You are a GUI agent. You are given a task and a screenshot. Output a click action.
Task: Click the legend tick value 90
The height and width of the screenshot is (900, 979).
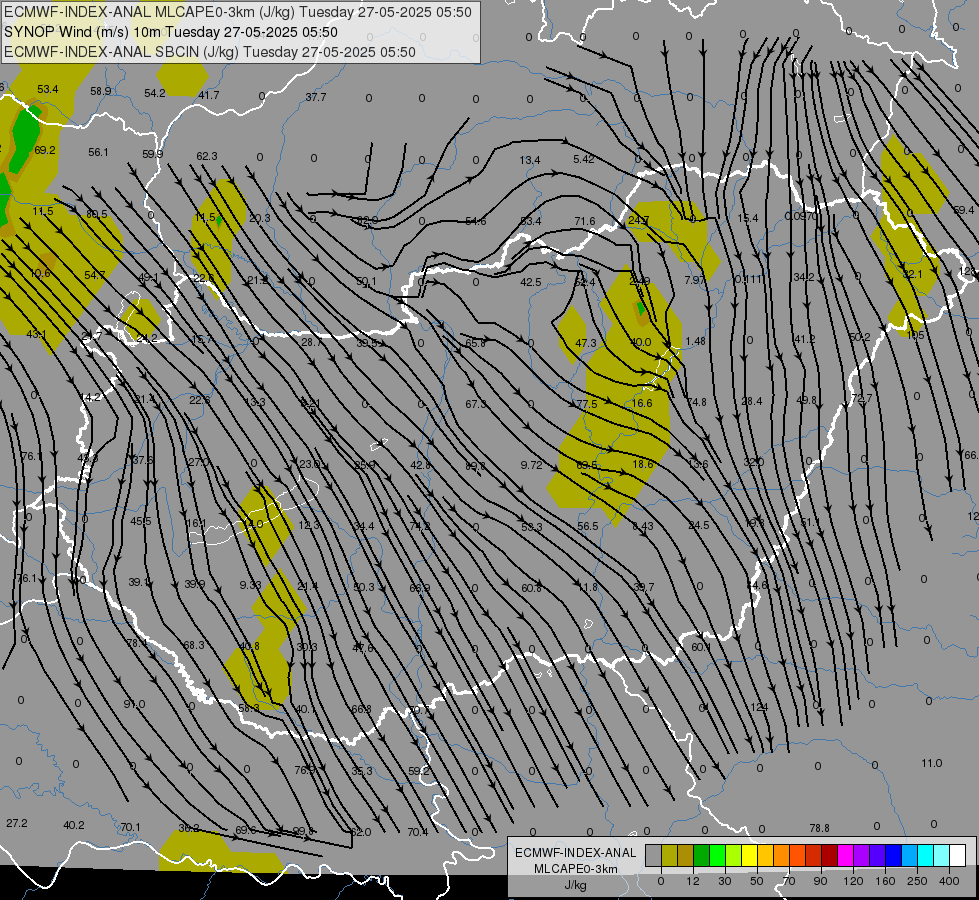click(x=820, y=881)
